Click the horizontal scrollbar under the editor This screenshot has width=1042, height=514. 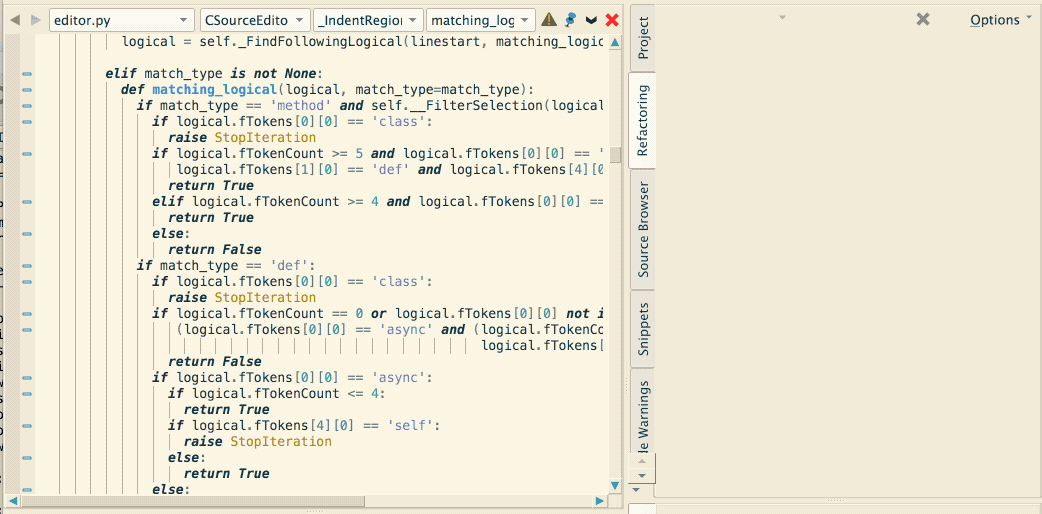[x=300, y=500]
